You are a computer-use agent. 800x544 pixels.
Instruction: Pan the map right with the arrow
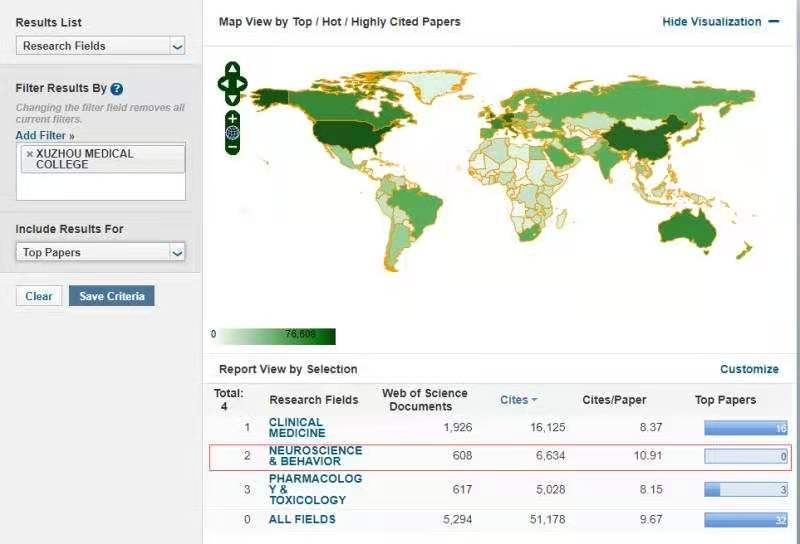[242, 84]
